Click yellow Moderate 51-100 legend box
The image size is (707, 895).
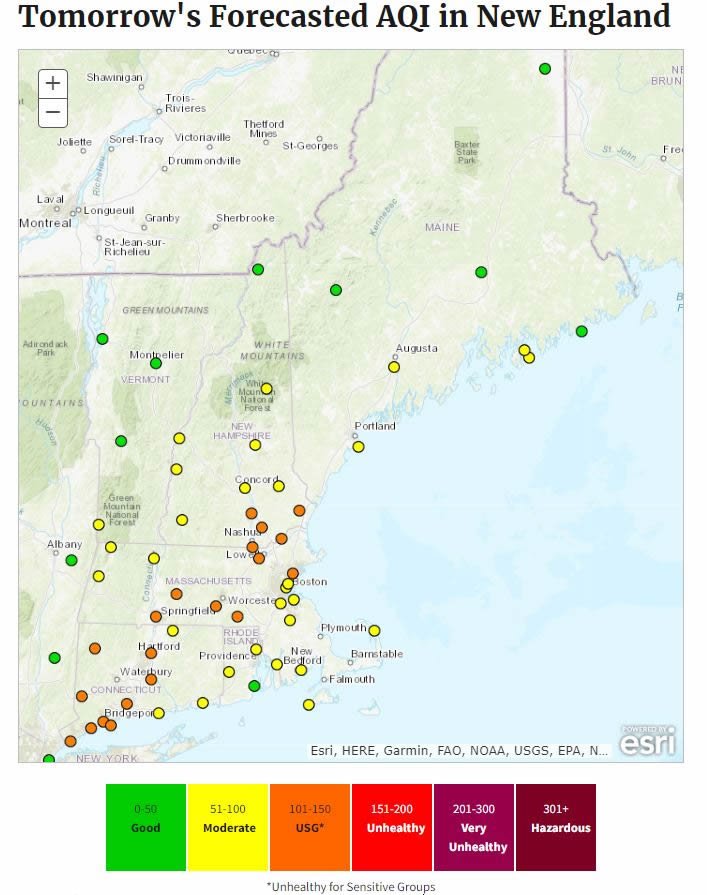click(x=229, y=827)
